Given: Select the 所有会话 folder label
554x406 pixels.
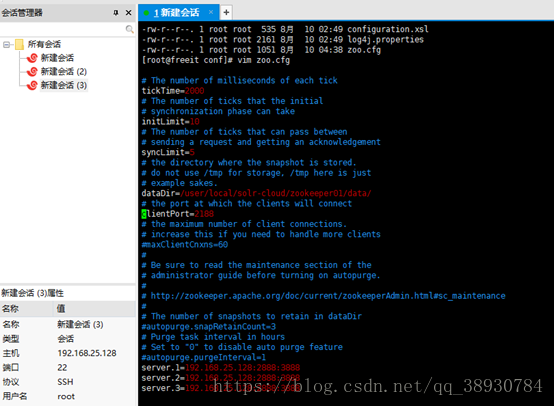Looking at the screenshot, I should pos(44,44).
